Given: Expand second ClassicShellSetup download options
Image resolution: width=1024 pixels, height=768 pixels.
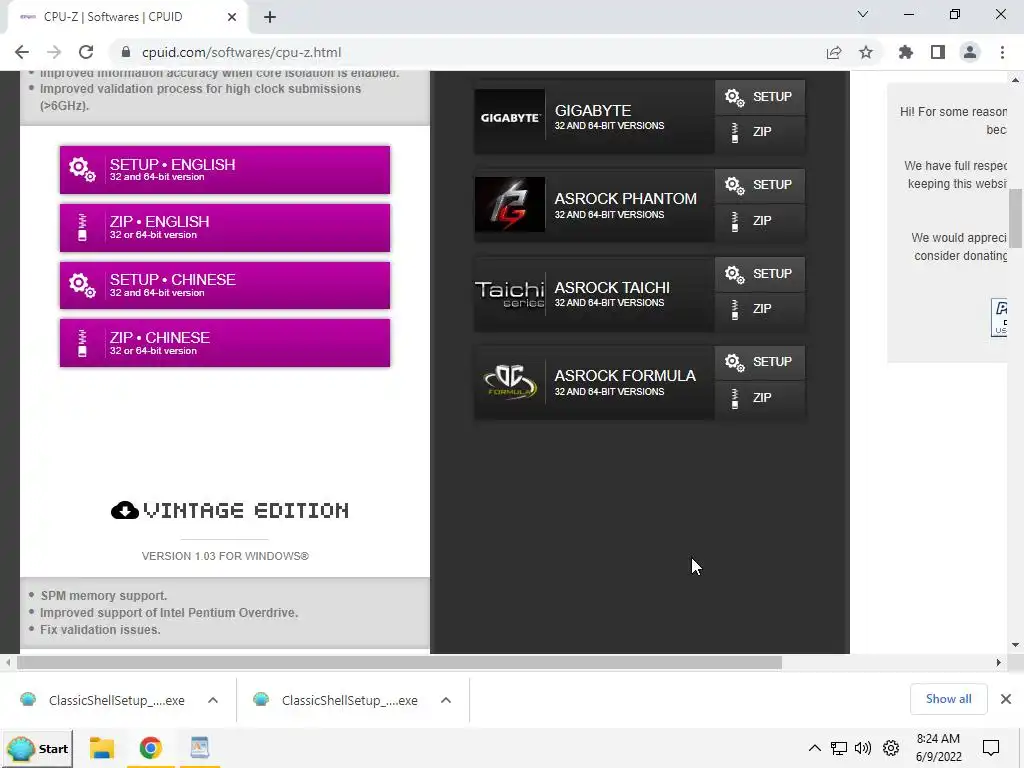Looking at the screenshot, I should click(446, 700).
